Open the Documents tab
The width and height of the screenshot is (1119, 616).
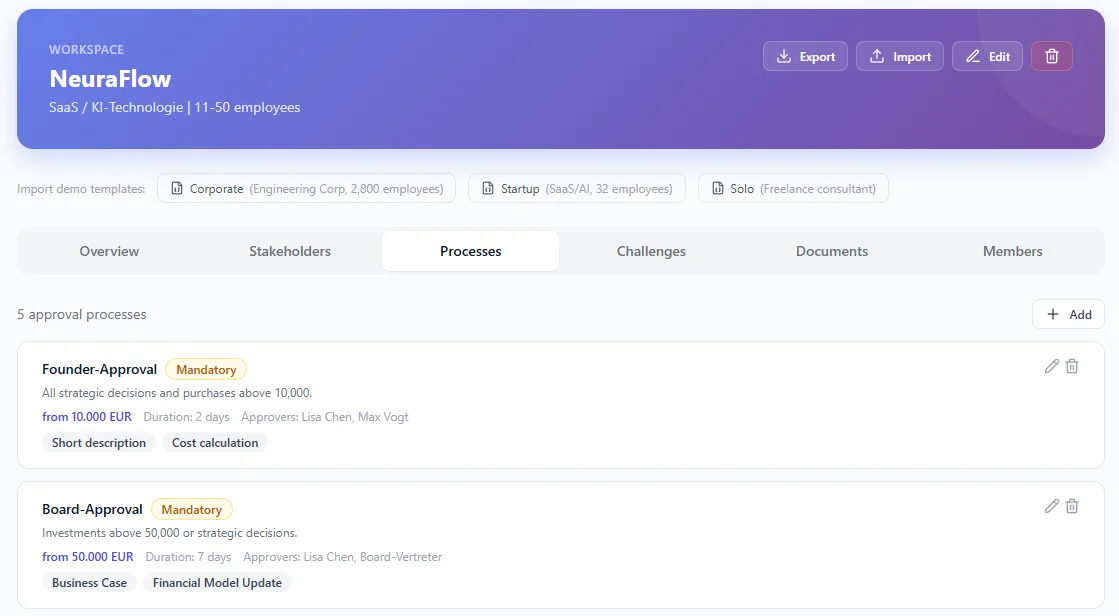click(832, 251)
